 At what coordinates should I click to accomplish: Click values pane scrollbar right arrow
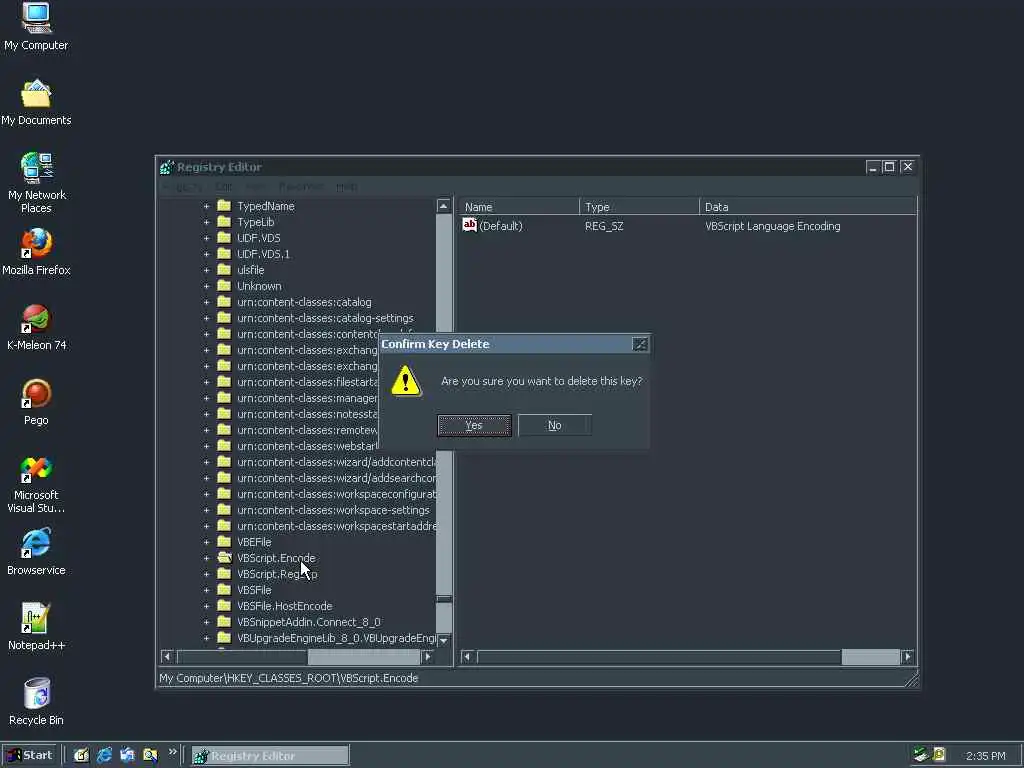908,656
